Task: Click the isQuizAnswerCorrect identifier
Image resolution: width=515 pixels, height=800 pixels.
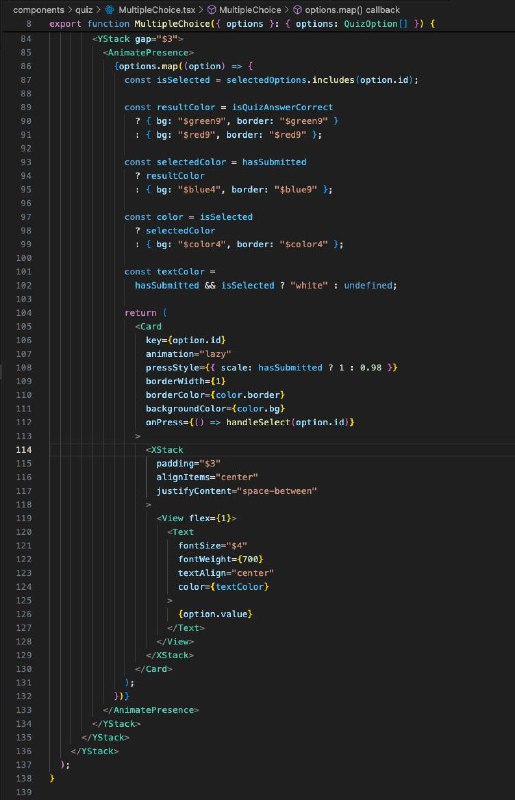Action: [x=282, y=107]
